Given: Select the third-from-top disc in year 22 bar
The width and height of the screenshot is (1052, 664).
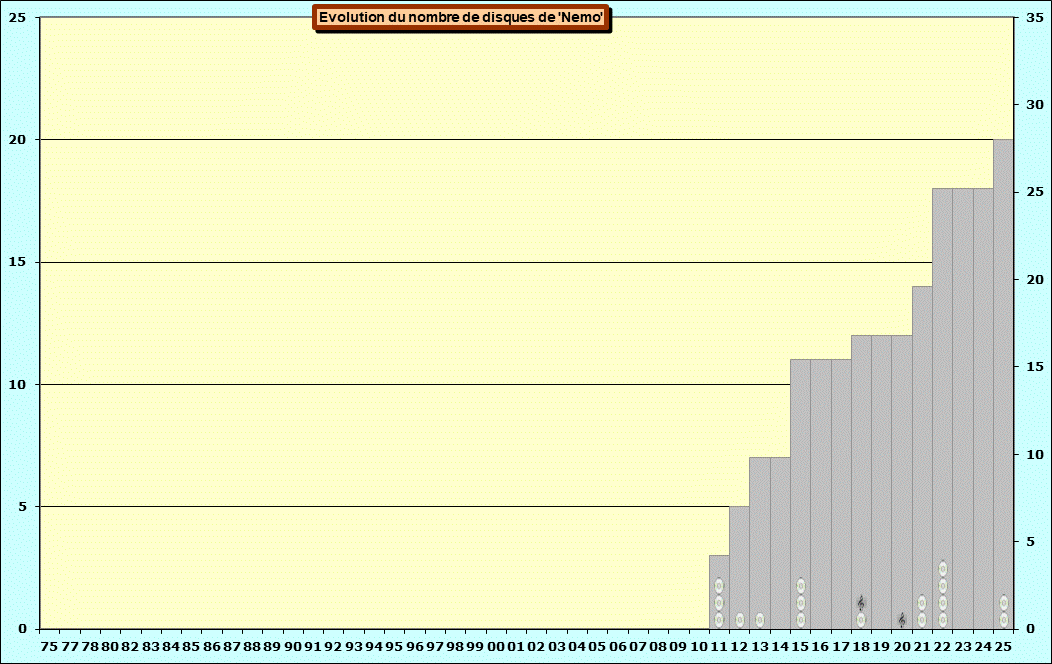Looking at the screenshot, I should [943, 603].
